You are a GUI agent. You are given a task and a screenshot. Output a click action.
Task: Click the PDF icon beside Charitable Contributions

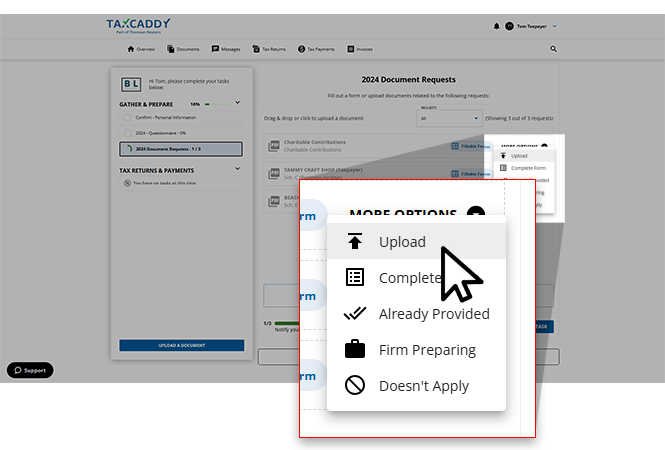[274, 146]
